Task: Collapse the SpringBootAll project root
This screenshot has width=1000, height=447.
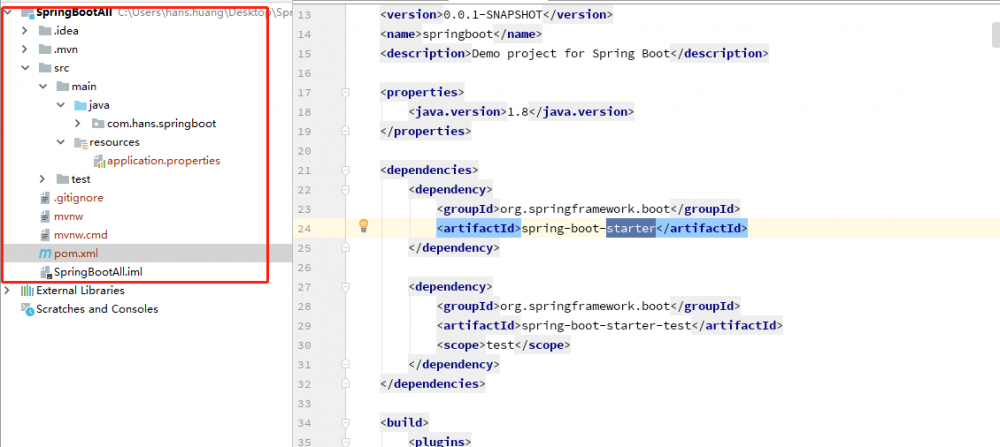Action: 7,12
